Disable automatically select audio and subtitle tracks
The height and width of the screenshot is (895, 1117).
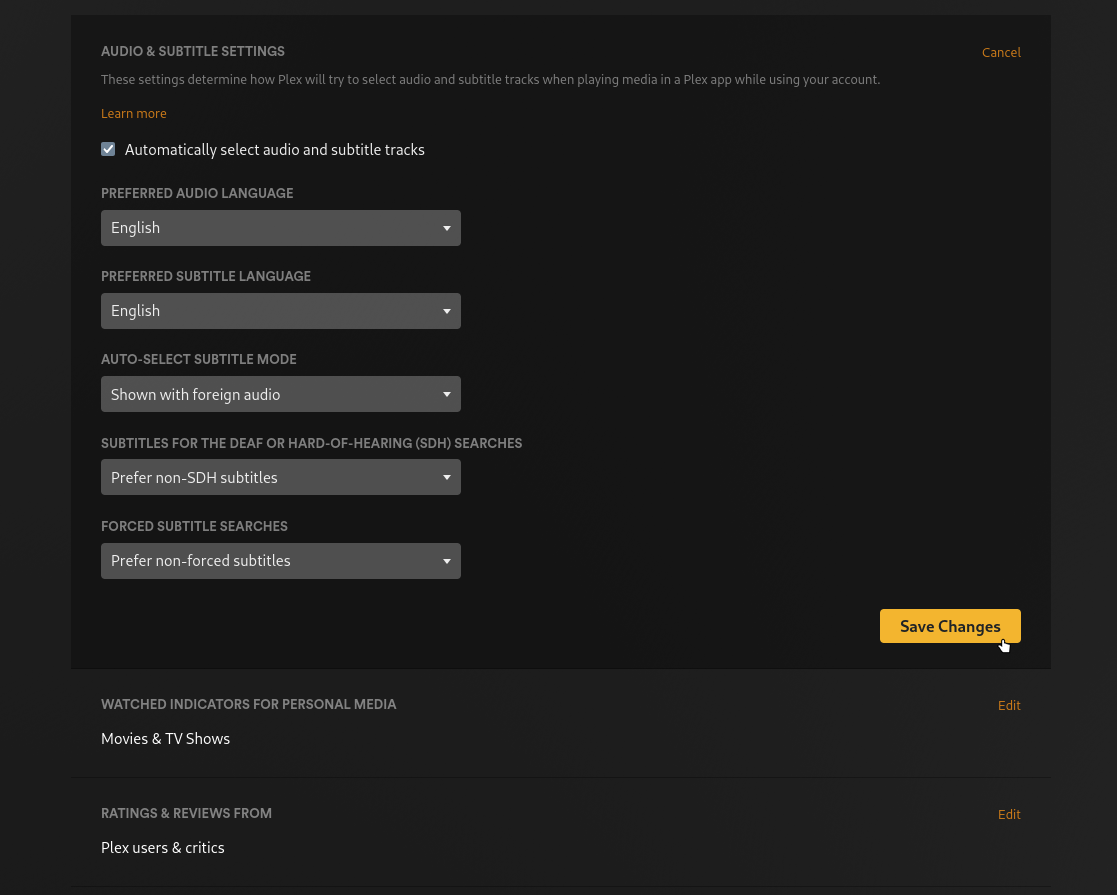[x=108, y=148]
